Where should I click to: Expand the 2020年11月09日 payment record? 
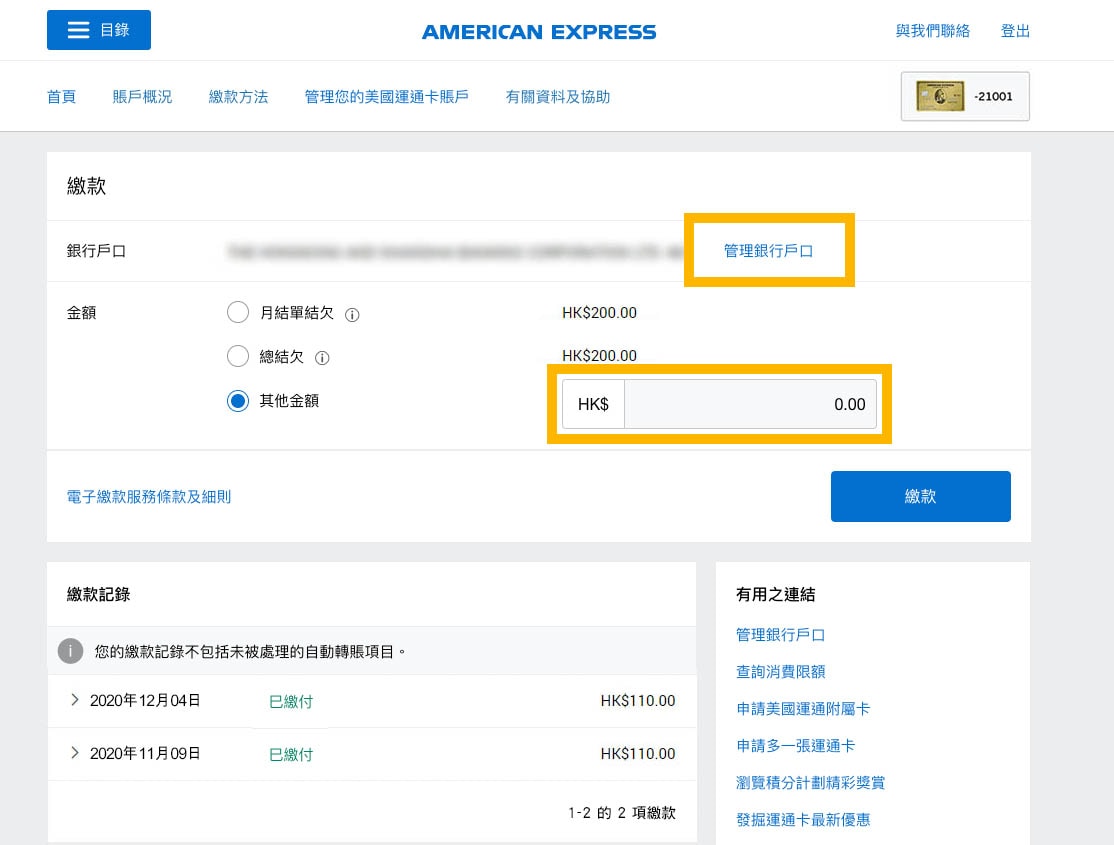(x=75, y=753)
